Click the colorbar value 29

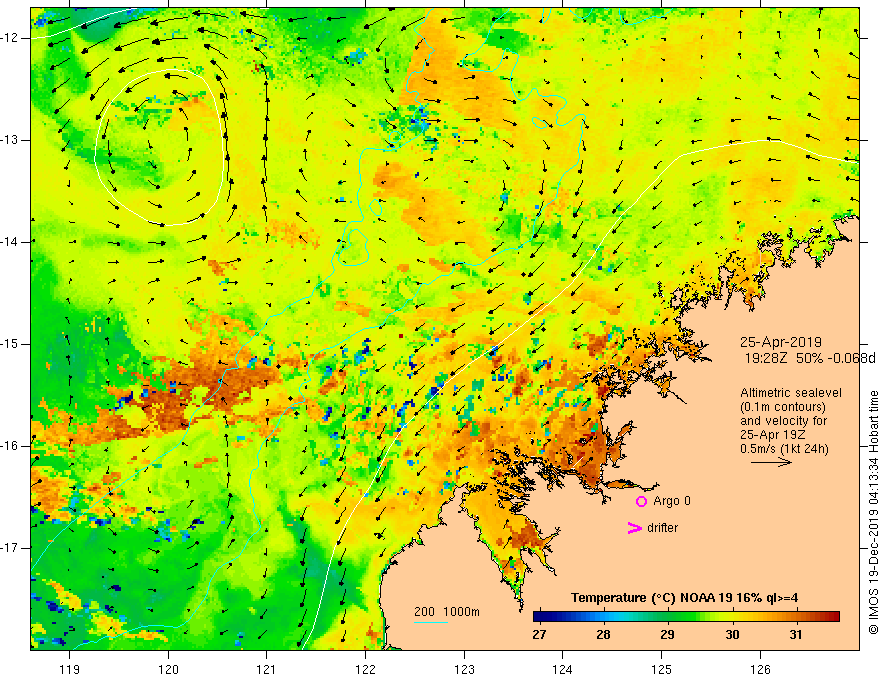point(667,635)
